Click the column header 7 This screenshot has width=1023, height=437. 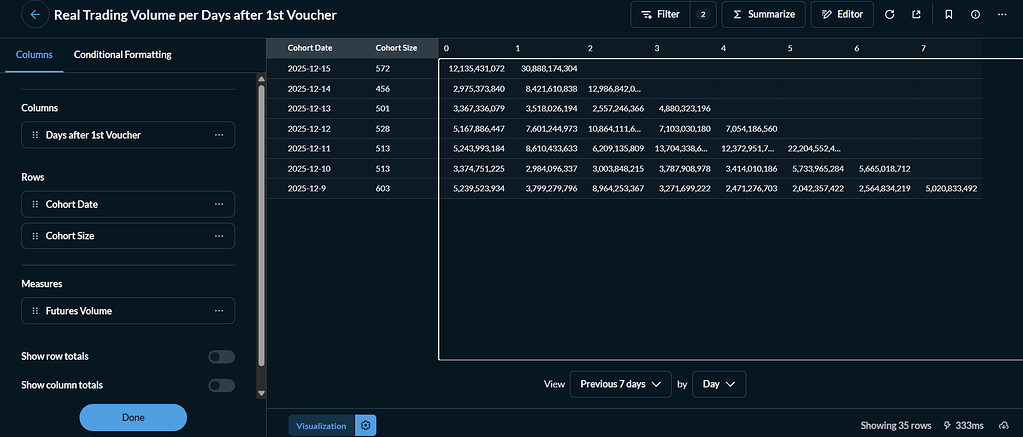point(923,48)
